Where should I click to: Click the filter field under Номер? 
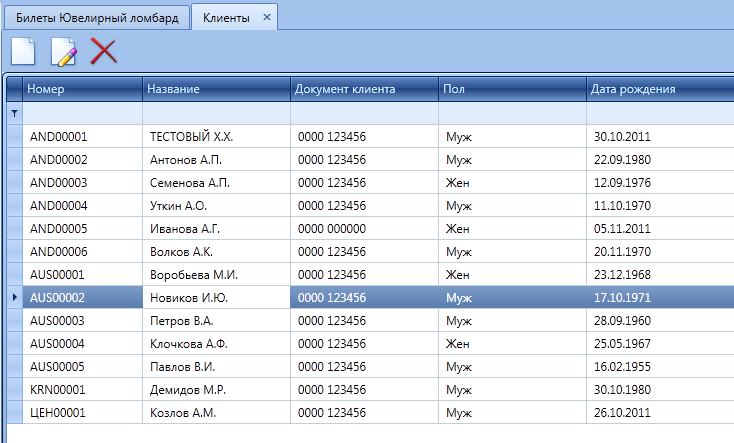pos(82,114)
